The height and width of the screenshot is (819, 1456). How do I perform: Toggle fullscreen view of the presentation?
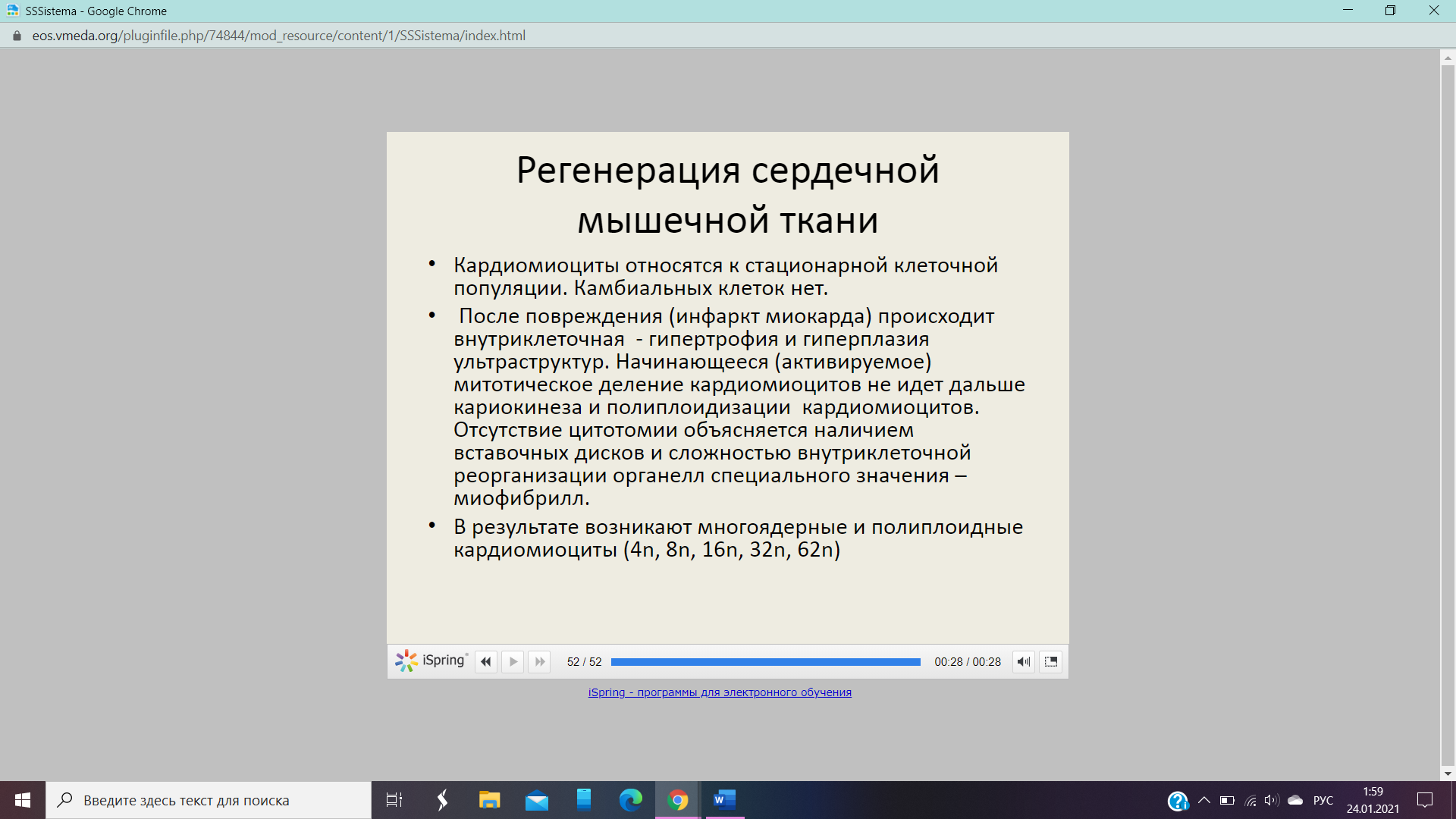click(x=1051, y=662)
